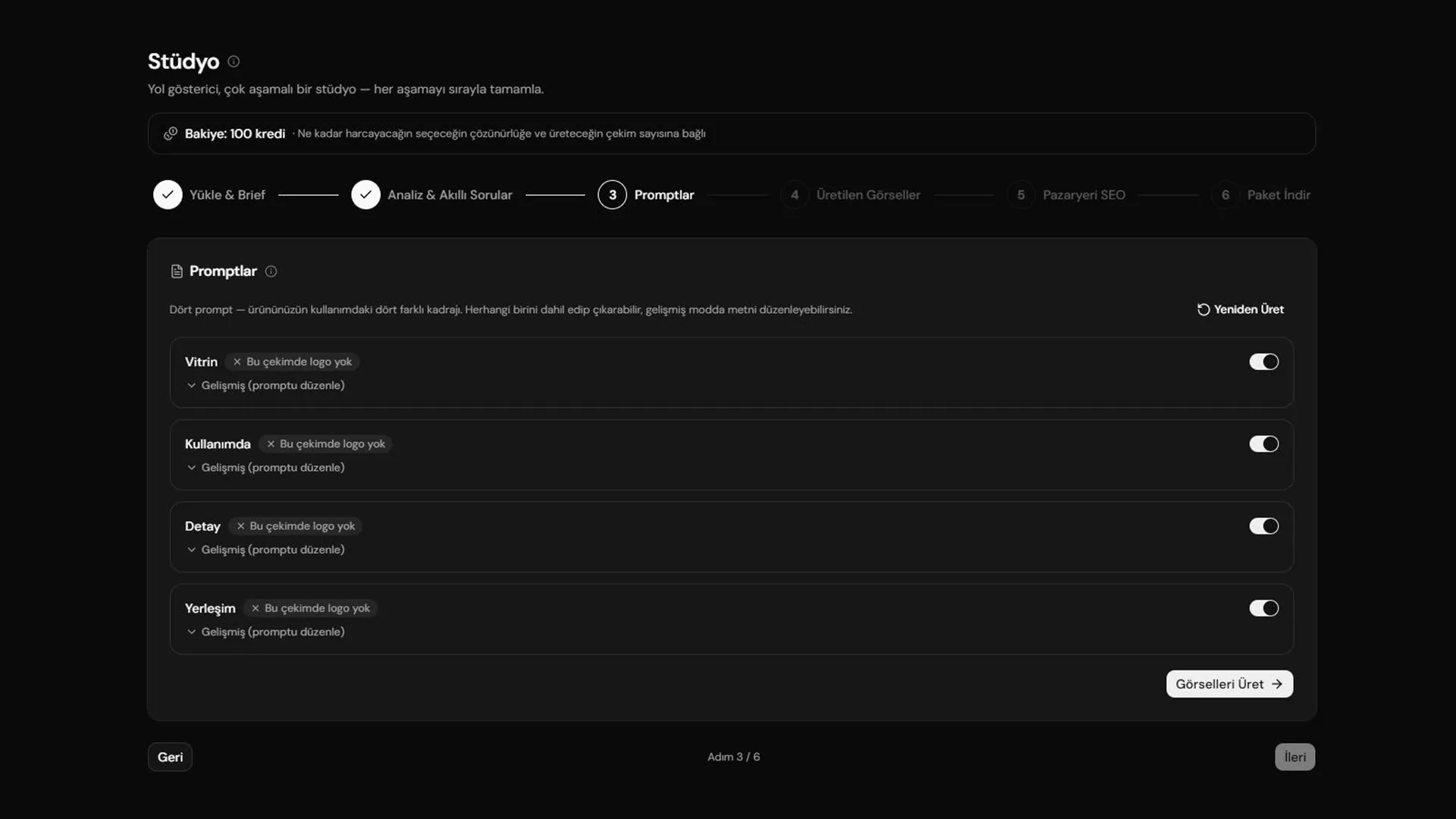Click the Yeniden Üret button
The image size is (1456, 819).
(x=1241, y=309)
